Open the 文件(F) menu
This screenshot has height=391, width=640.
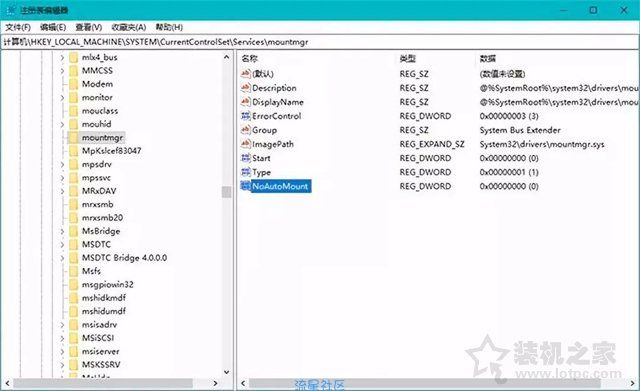(x=18, y=27)
